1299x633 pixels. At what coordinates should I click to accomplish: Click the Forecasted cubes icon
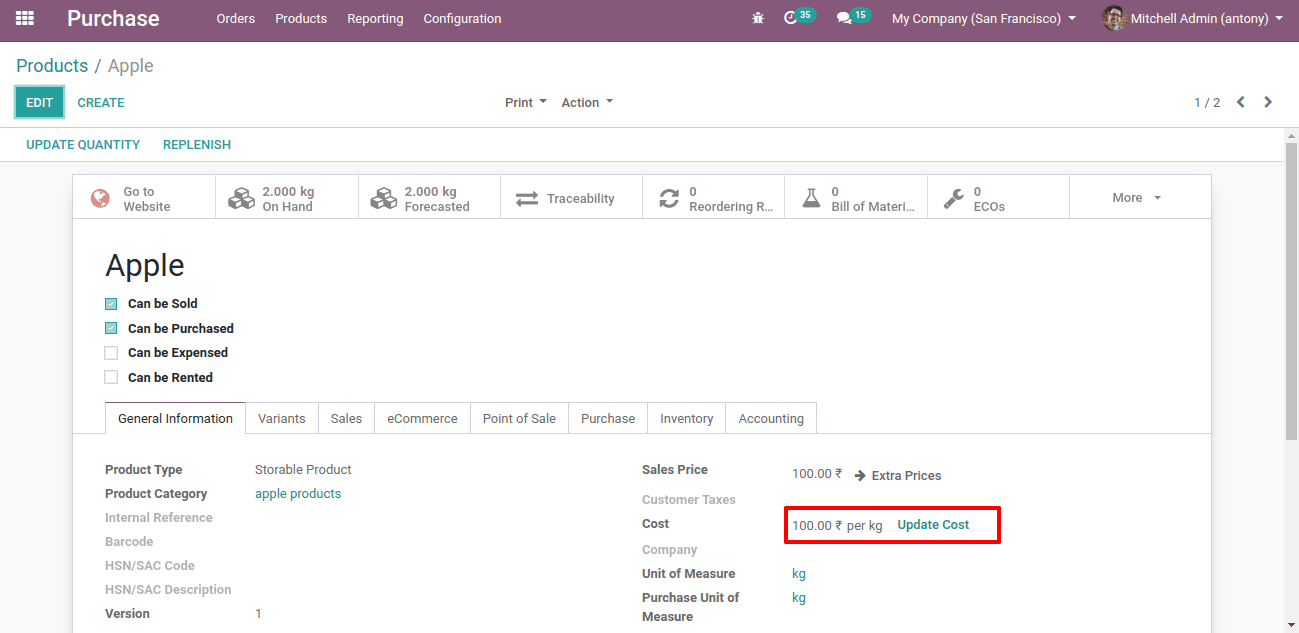[383, 198]
